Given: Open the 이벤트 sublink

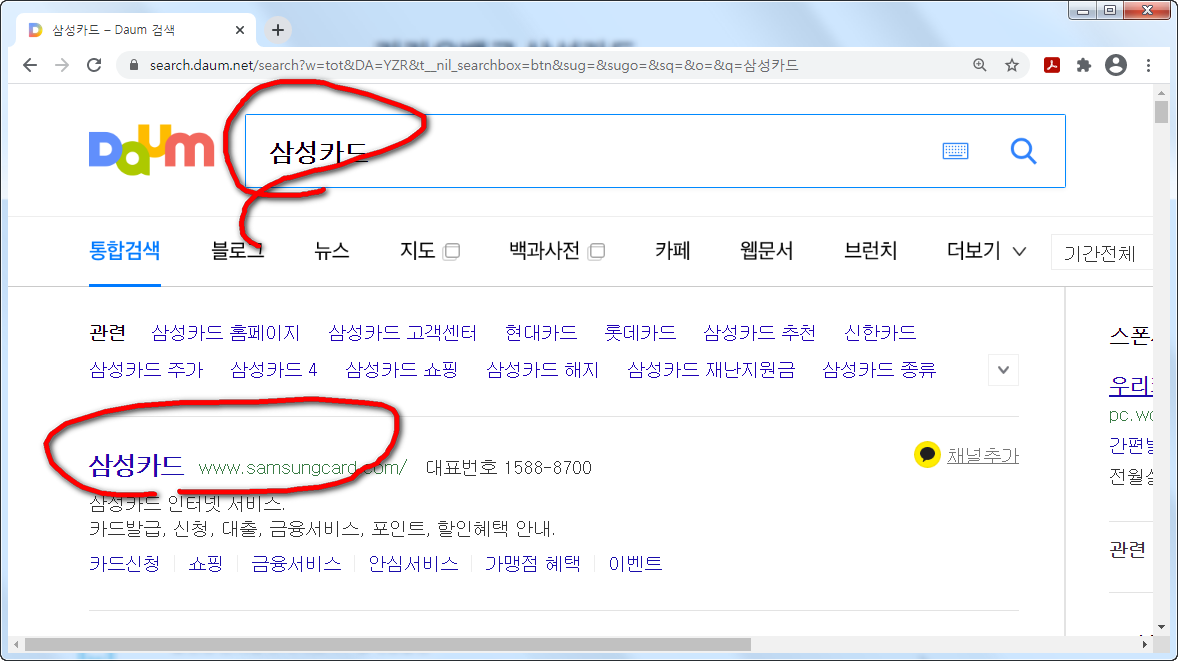Looking at the screenshot, I should point(636,563).
